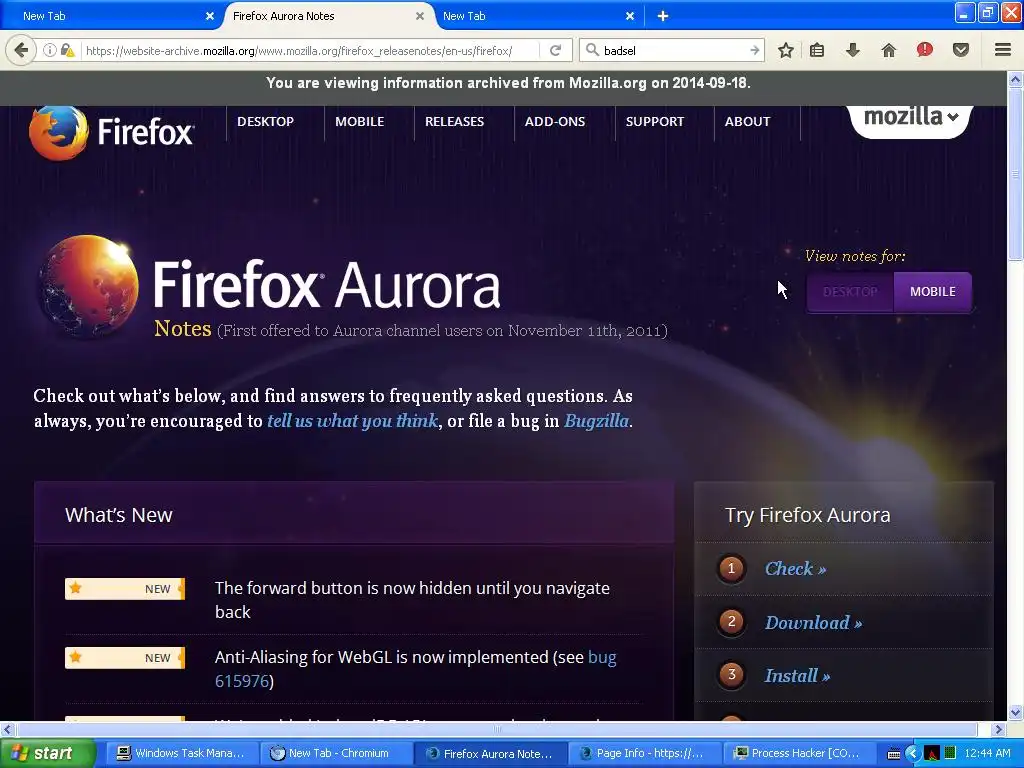Click the NEW badge beside Anti-Aliasing note
Viewport: 1024px width, 768px height.
pyautogui.click(x=125, y=658)
